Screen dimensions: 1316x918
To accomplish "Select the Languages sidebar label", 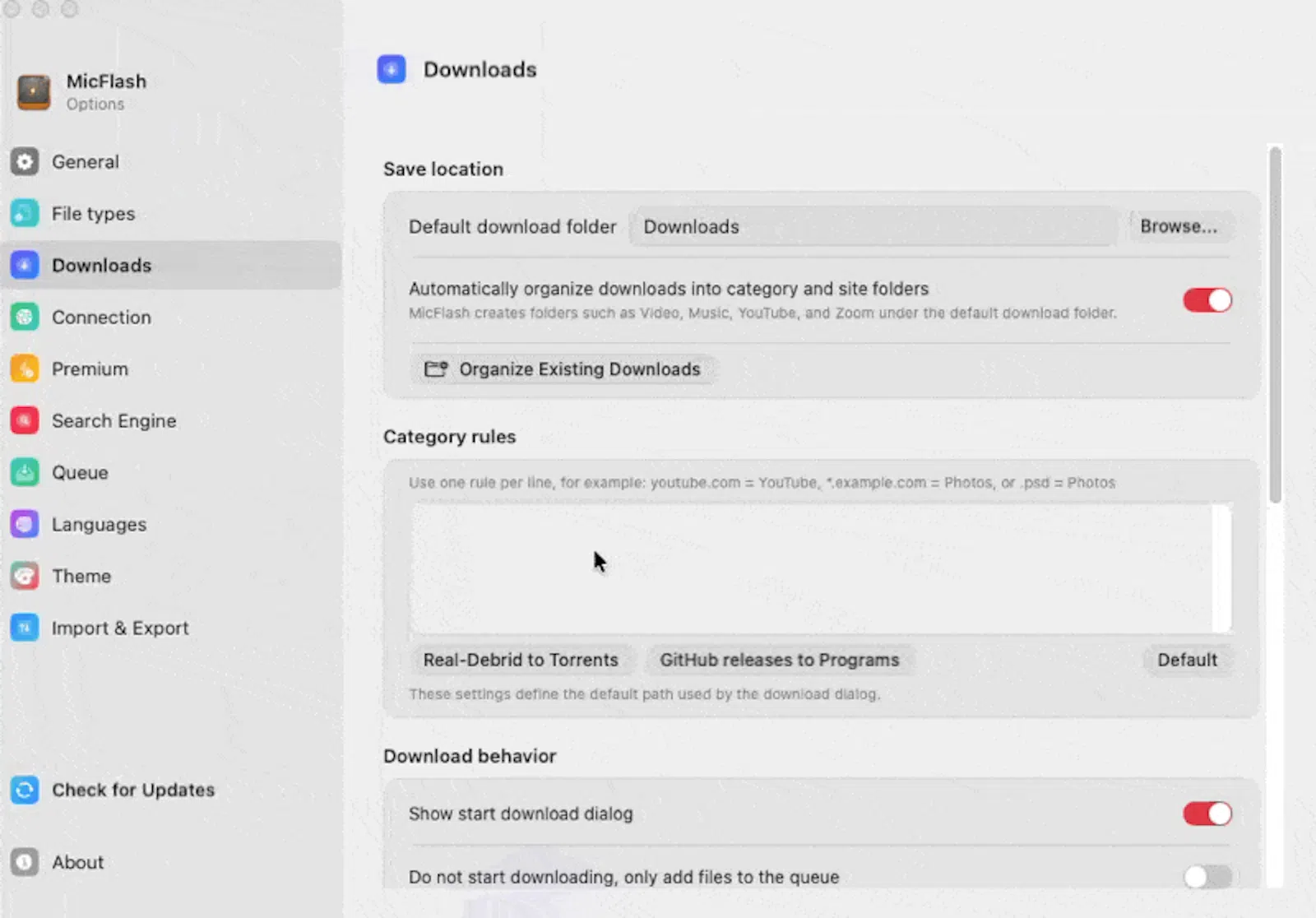I will pos(99,524).
